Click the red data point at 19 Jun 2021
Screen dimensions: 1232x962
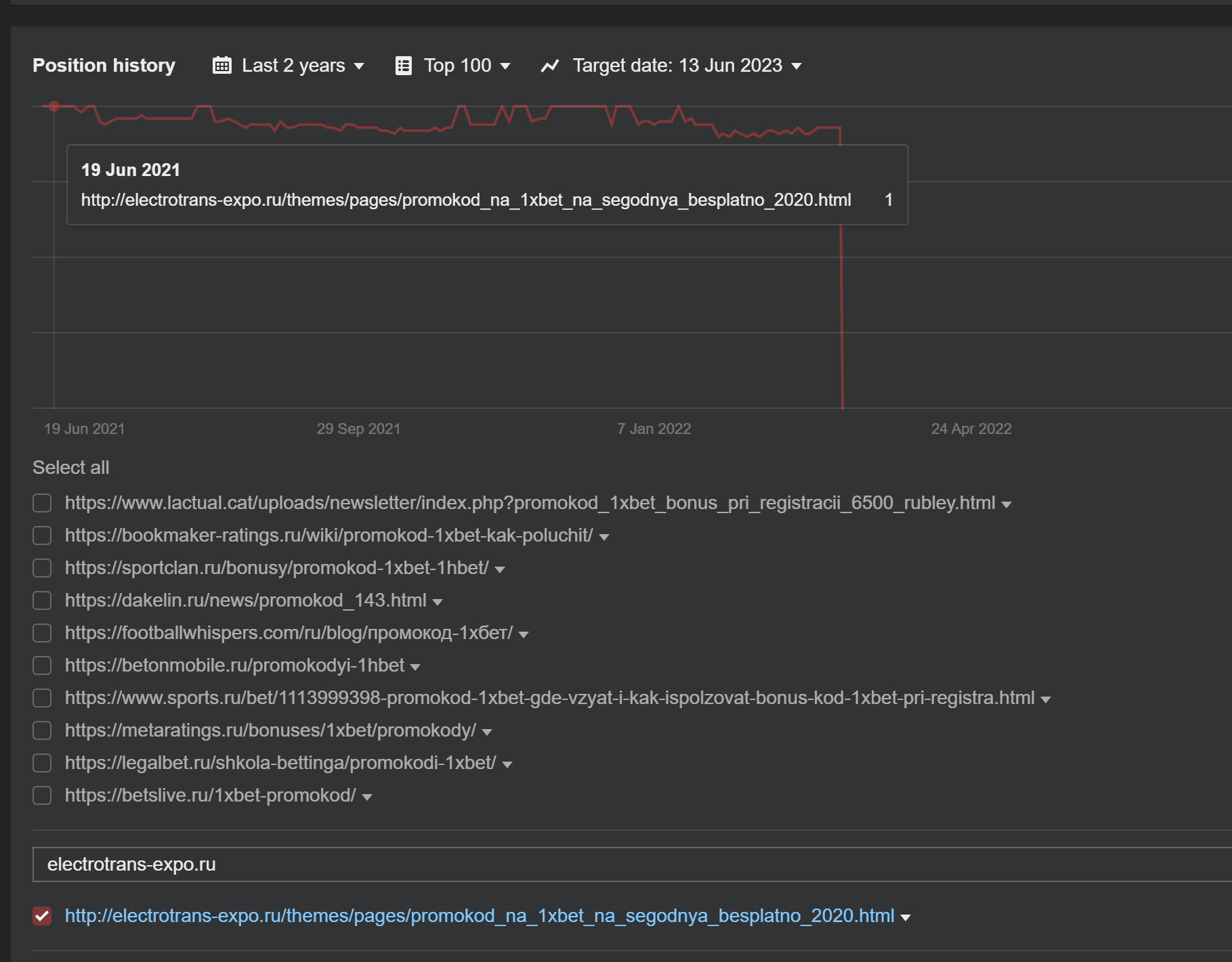54,106
